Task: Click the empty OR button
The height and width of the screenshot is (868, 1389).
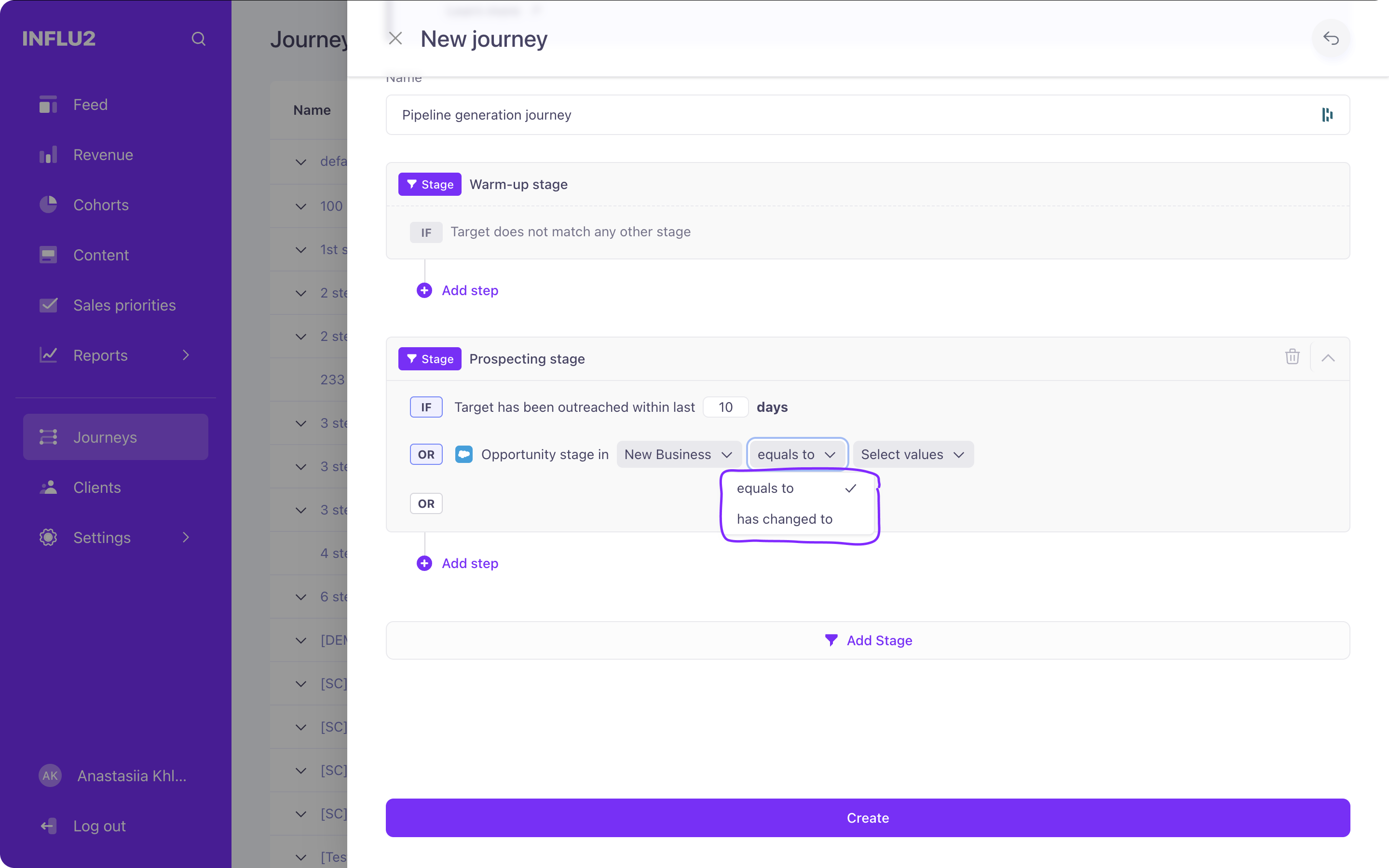Action: tap(426, 503)
